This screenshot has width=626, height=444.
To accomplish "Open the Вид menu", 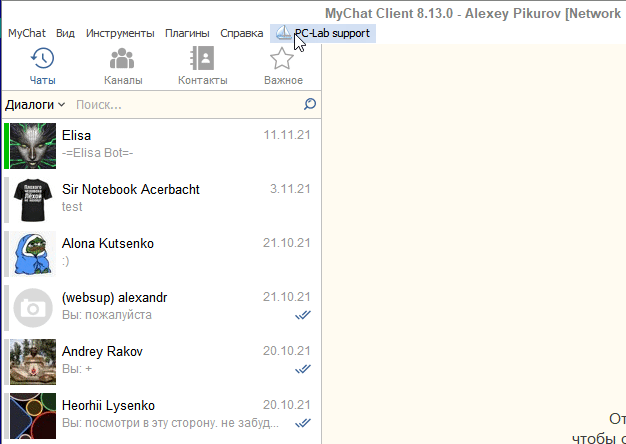I will [65, 33].
